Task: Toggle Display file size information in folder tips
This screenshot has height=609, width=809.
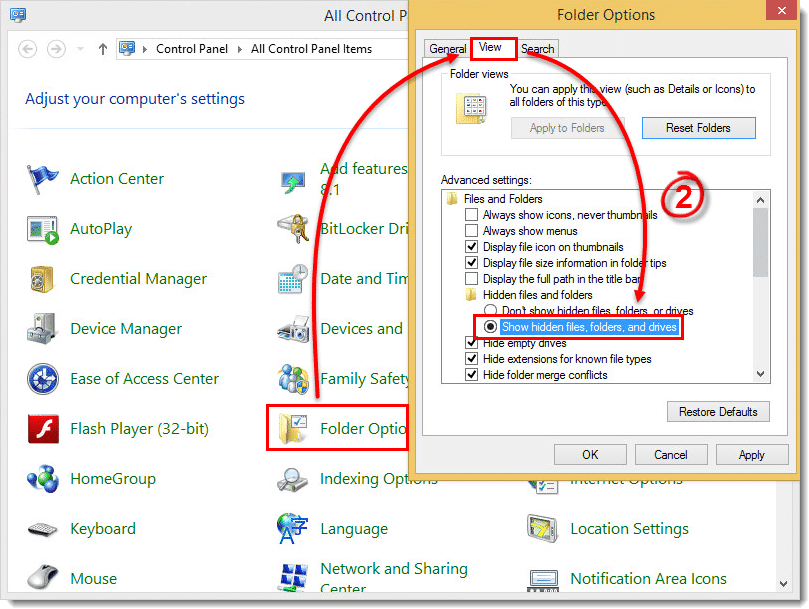Action: (x=471, y=263)
